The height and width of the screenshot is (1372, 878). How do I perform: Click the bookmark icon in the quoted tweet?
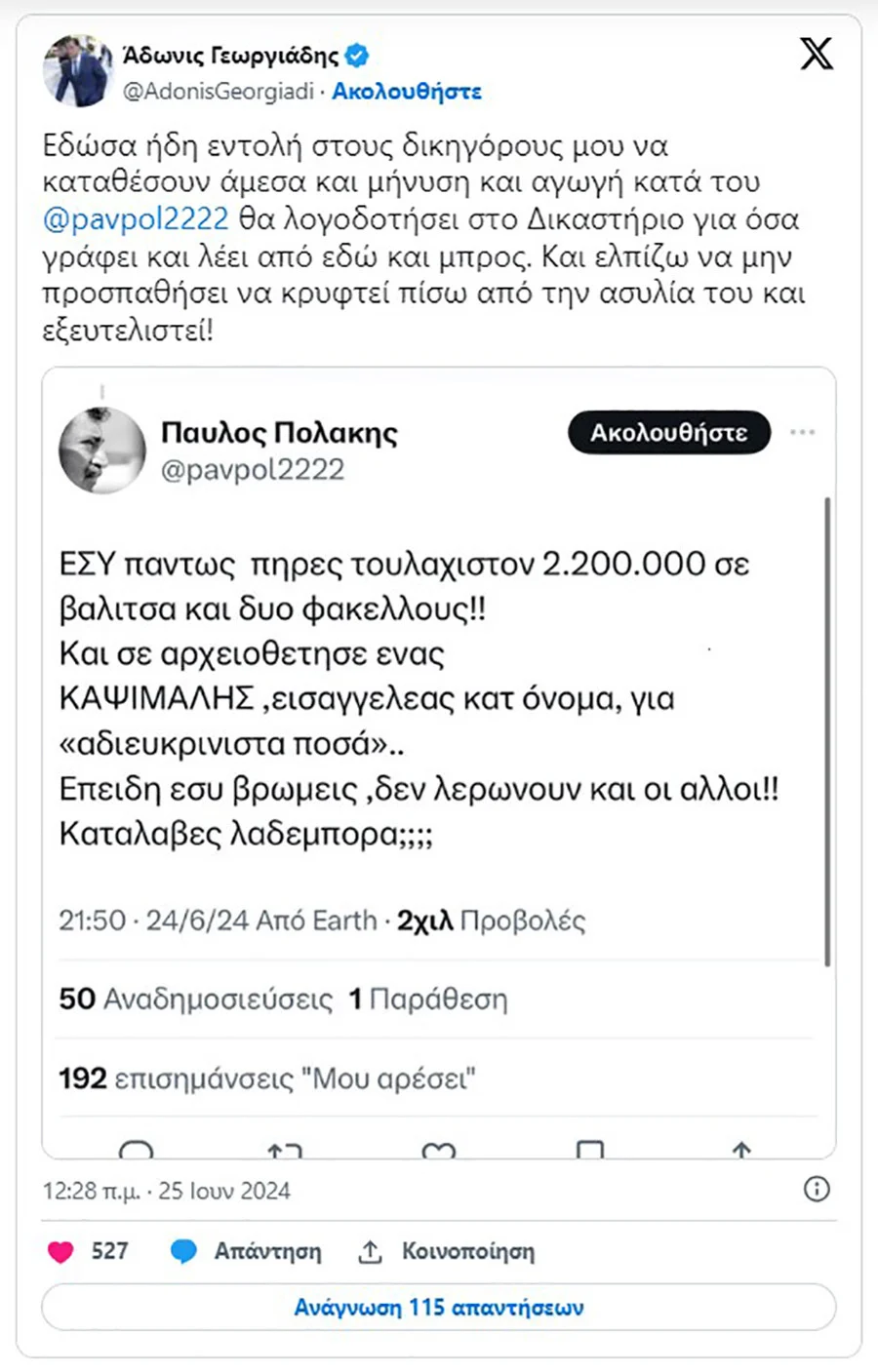590,1150
